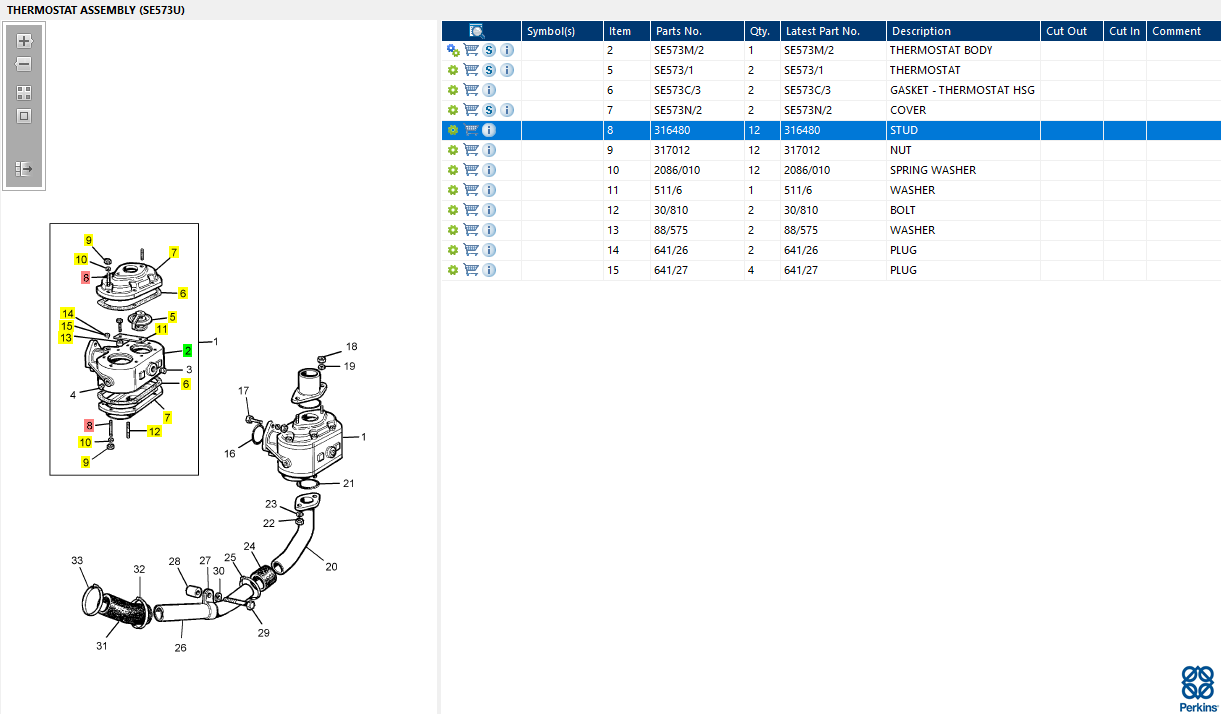1221x714 pixels.
Task: Select the THERMOSTAT BODY description cell
Action: 964,50
